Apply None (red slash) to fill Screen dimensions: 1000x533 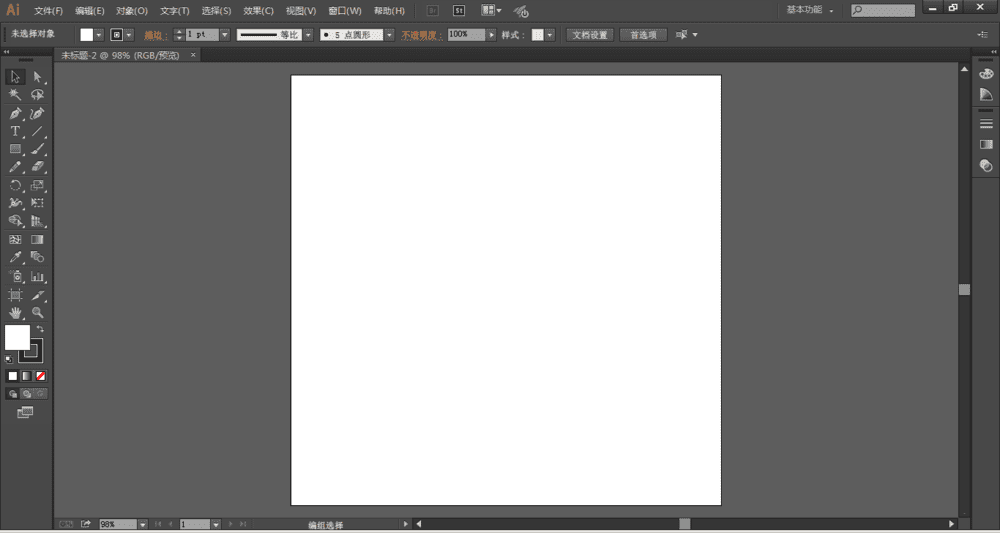[x=41, y=376]
